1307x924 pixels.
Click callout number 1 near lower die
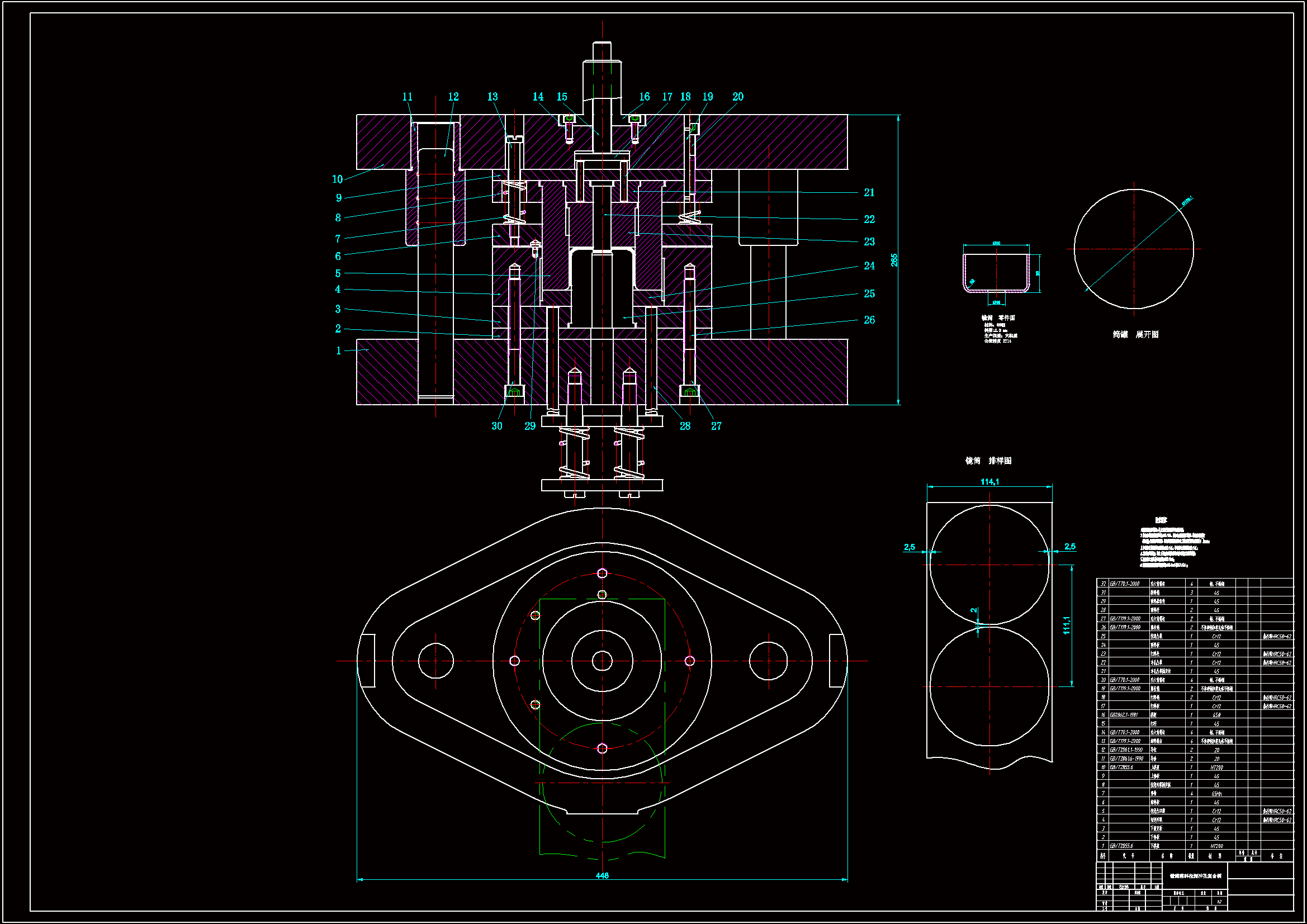coord(339,350)
